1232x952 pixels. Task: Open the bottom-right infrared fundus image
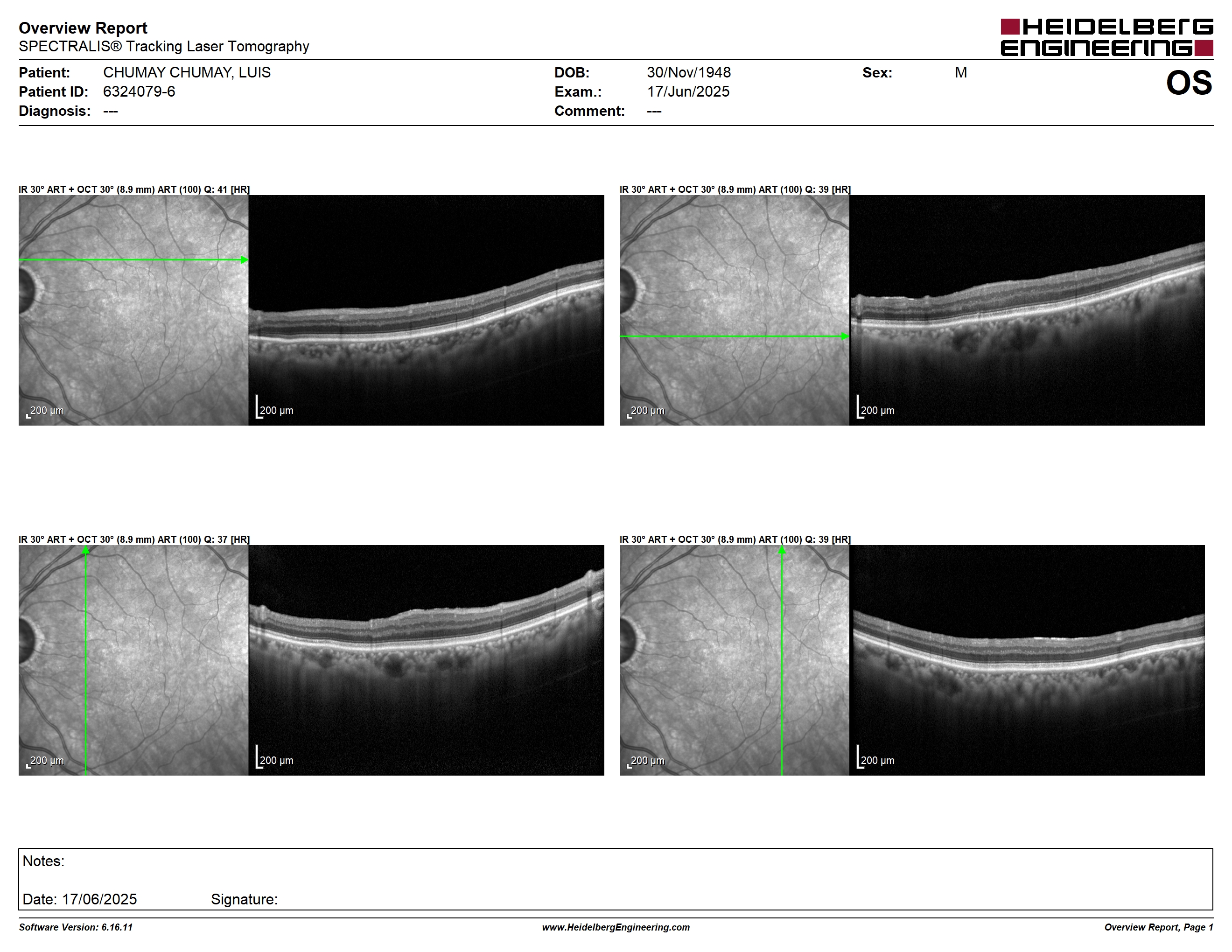(735, 660)
